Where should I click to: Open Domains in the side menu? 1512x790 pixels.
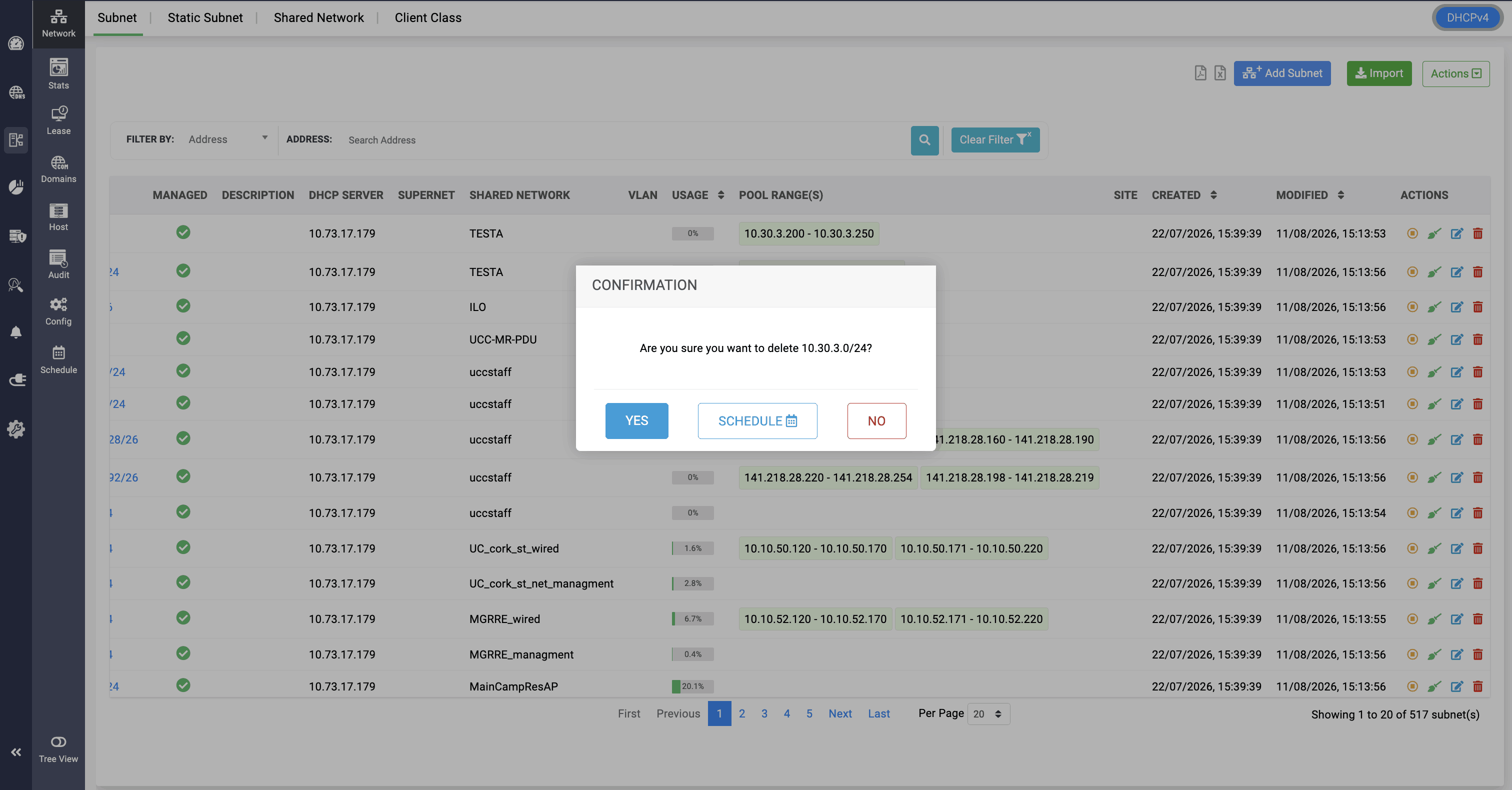[58, 169]
